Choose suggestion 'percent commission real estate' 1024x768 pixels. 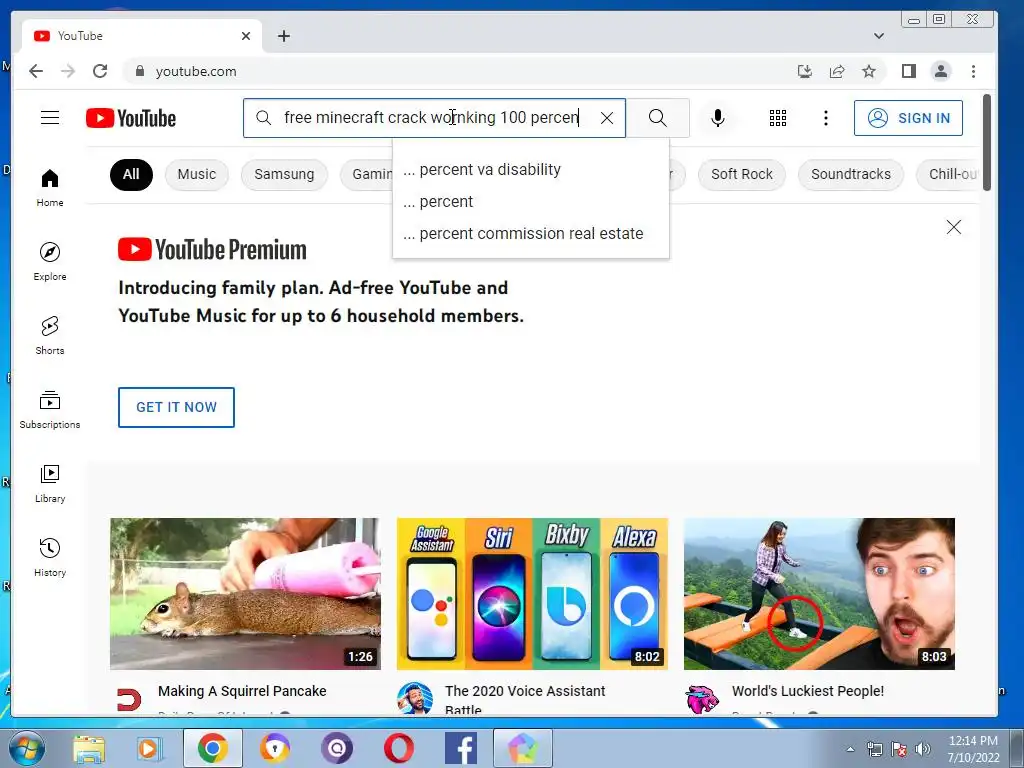530,234
